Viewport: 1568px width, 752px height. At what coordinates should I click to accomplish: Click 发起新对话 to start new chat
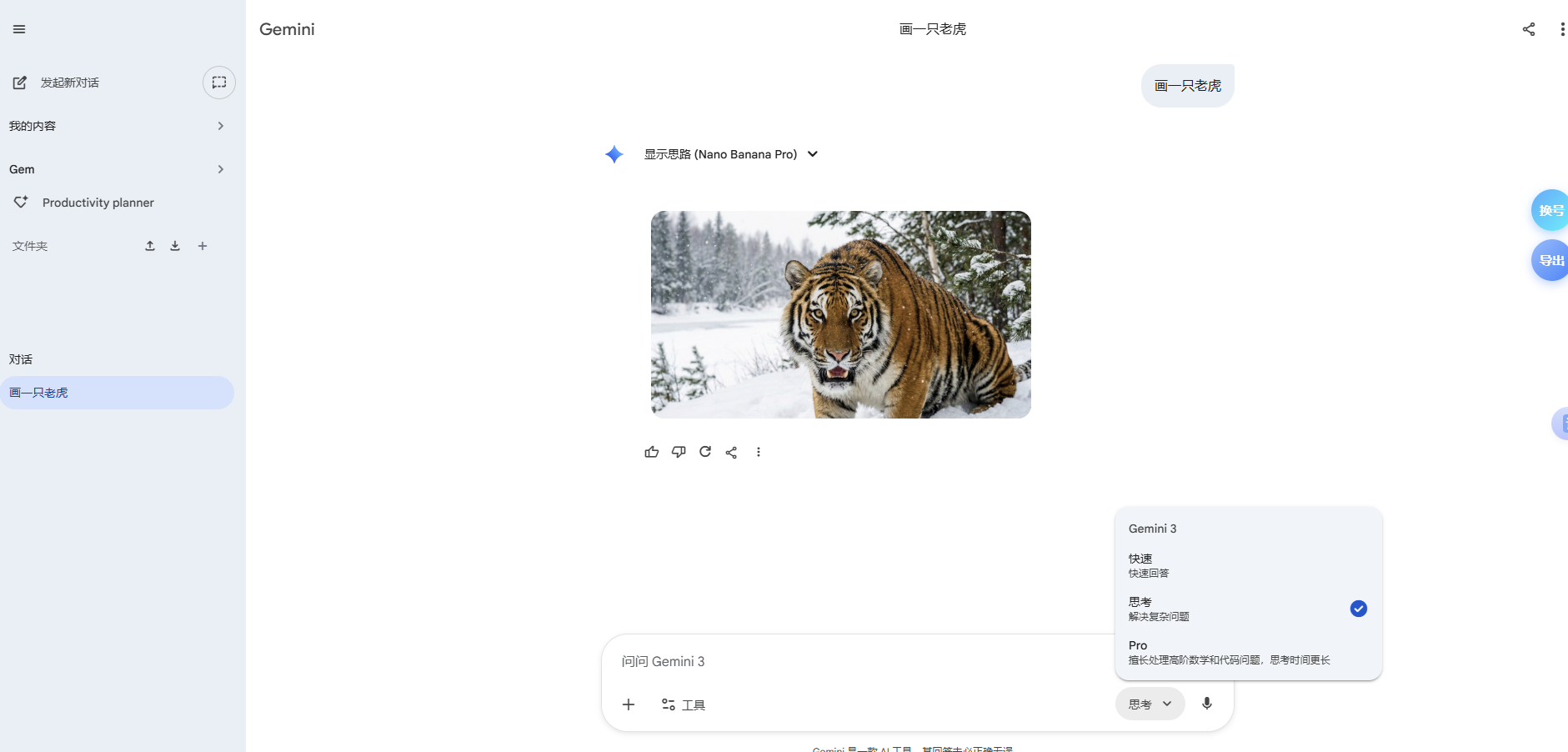[x=69, y=83]
